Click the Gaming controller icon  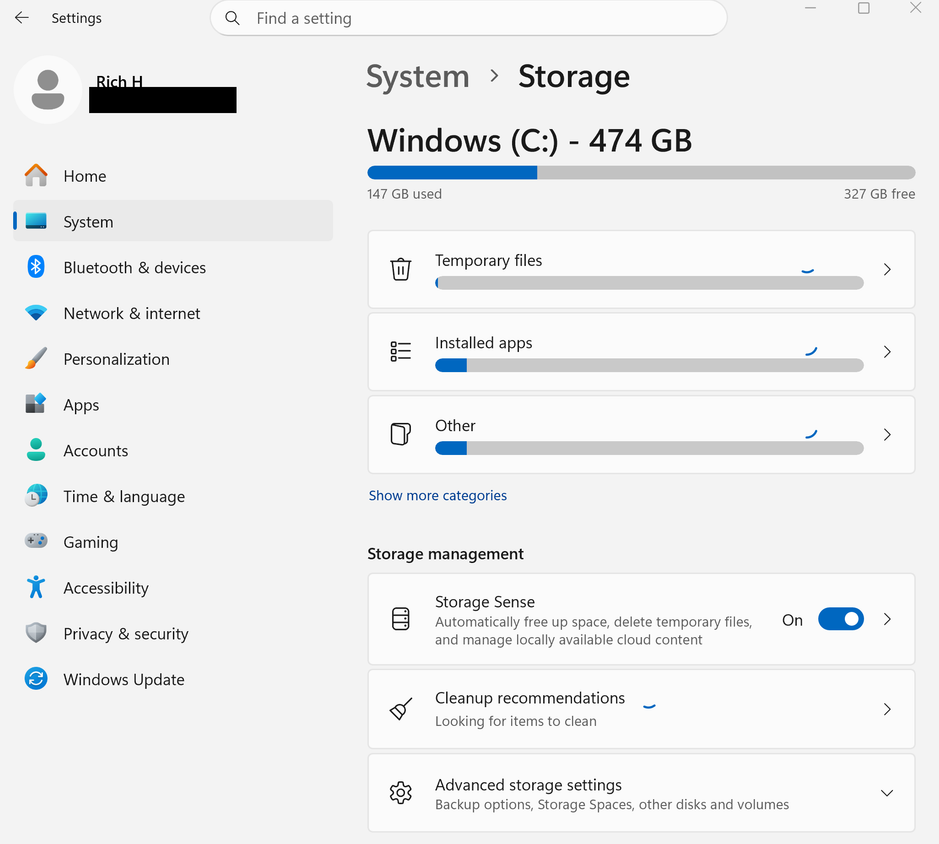(x=36, y=541)
